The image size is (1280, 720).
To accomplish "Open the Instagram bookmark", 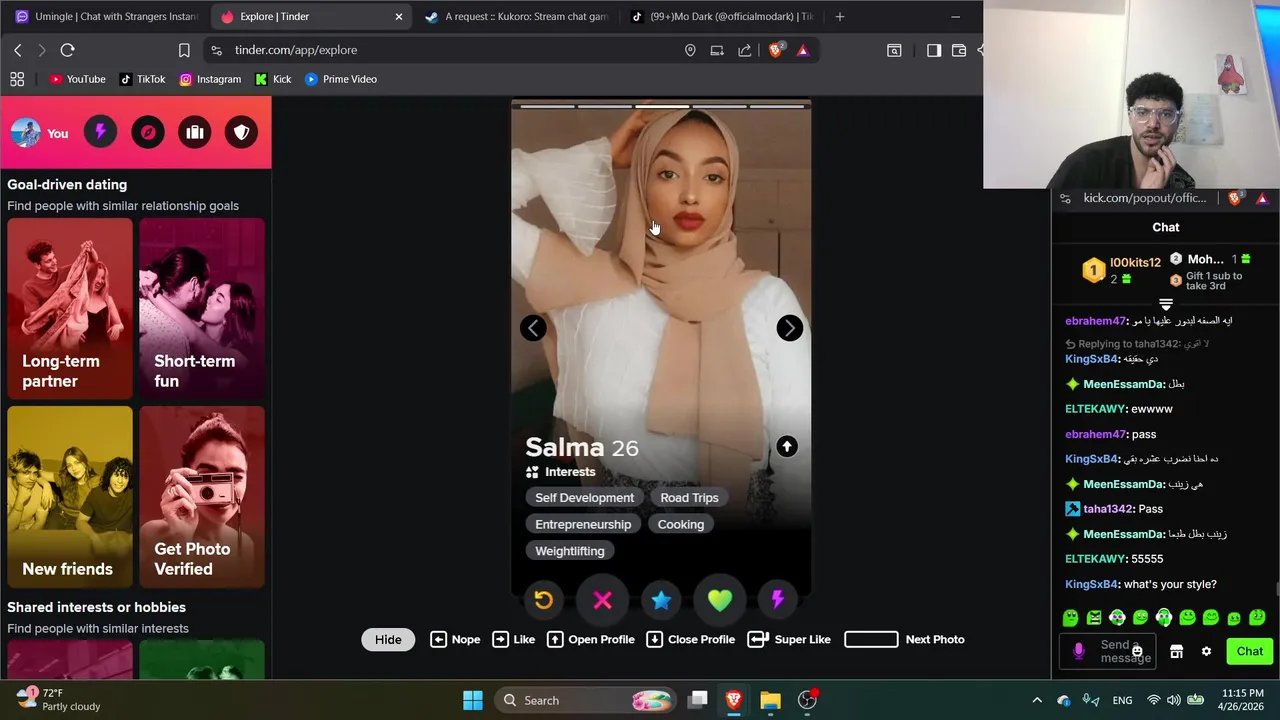I will 210,79.
